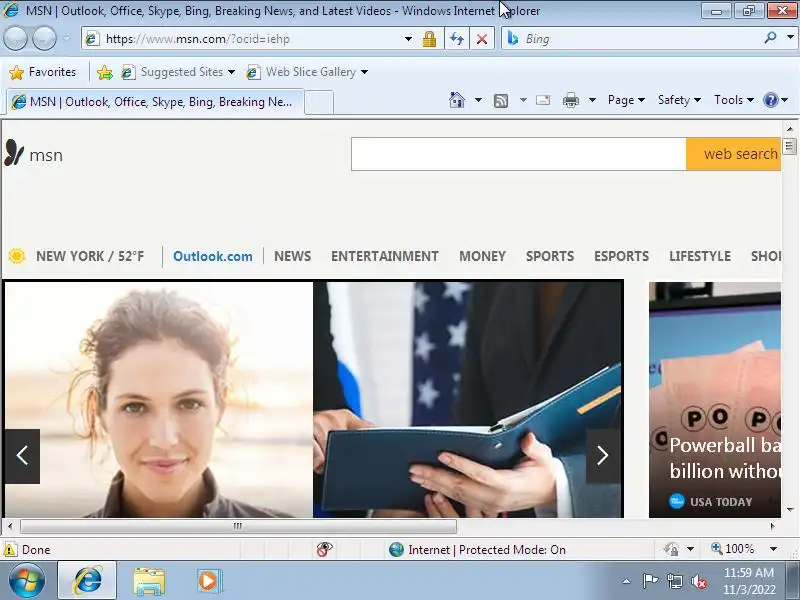This screenshot has height=600, width=800.
Task: Open the SPORTS section
Action: [550, 256]
